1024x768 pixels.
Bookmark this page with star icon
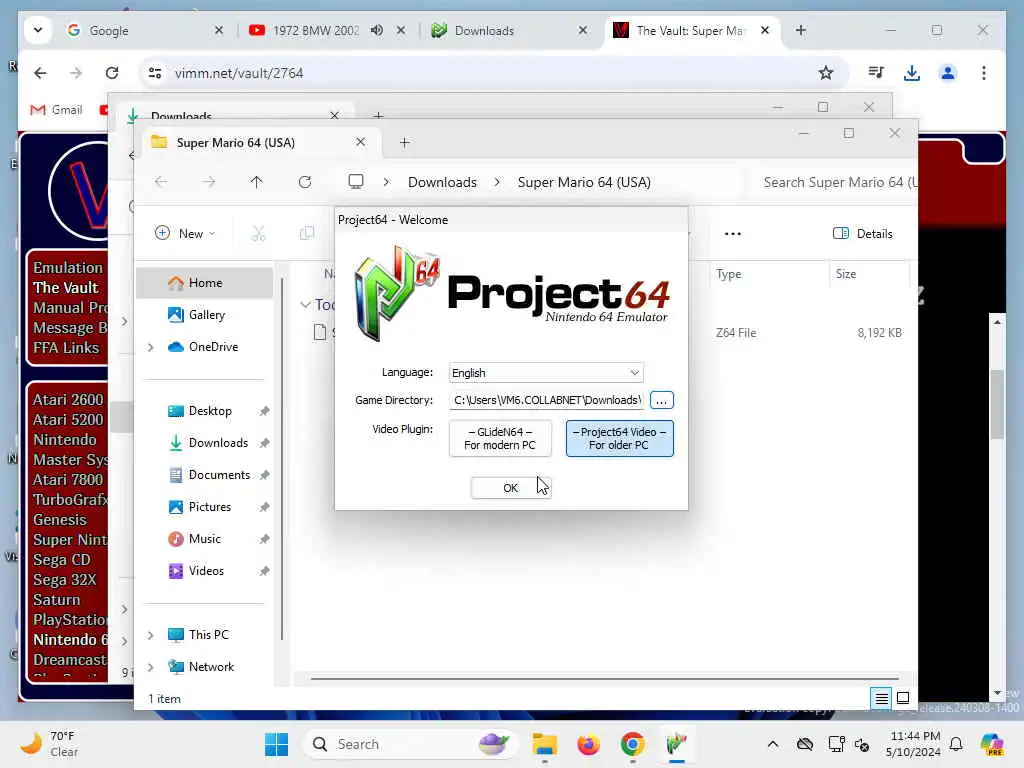(825, 73)
